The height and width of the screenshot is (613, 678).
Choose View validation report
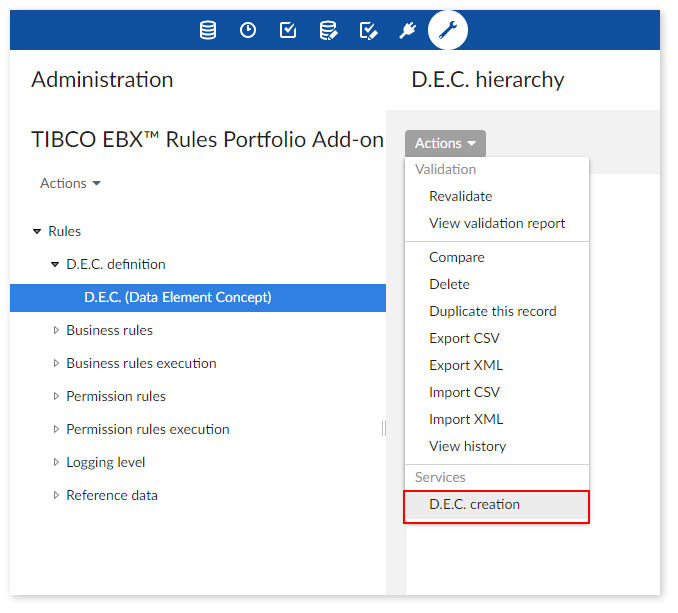point(497,223)
